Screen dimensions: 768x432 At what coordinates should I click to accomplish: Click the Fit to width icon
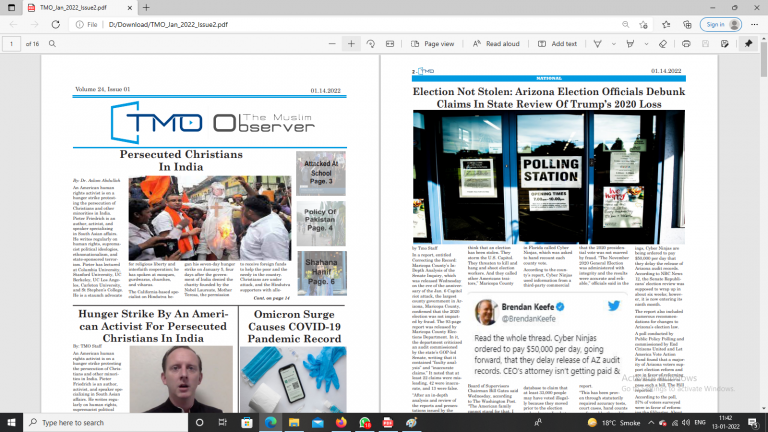point(390,44)
